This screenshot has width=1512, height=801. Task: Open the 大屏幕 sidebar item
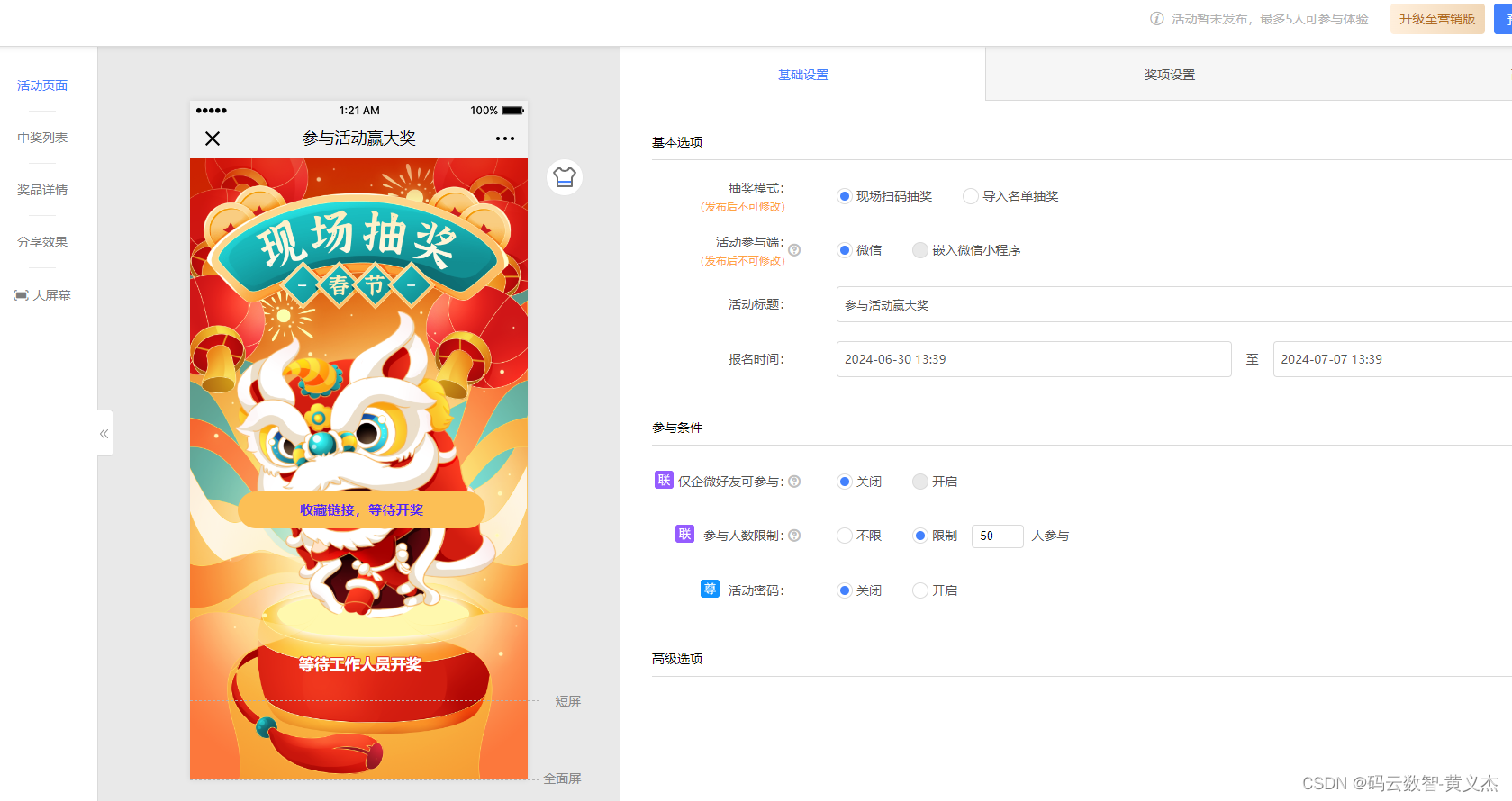[42, 295]
